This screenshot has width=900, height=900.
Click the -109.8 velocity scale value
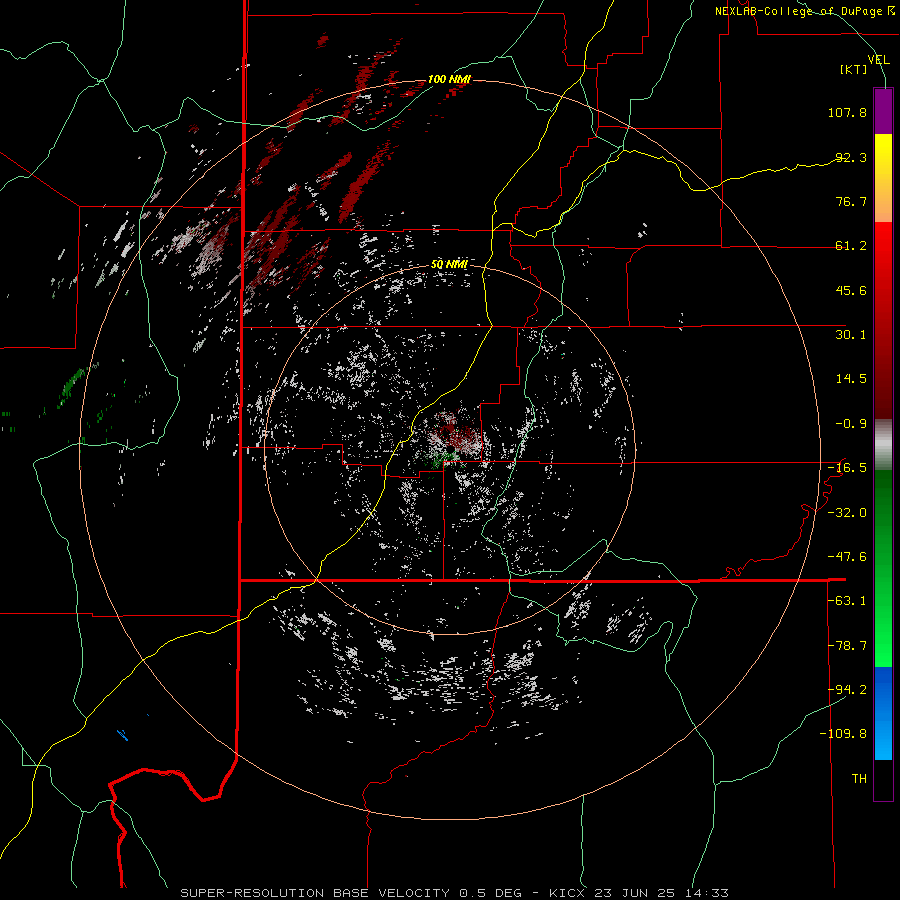click(x=843, y=734)
